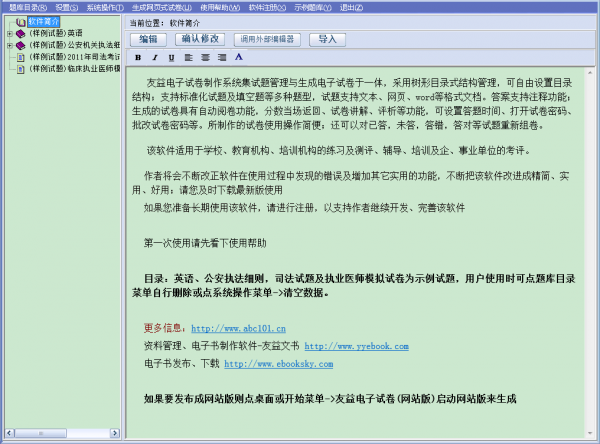600x444 pixels.
Task: Click right arrow of tree horizontal scrollbar
Action: [115, 433]
